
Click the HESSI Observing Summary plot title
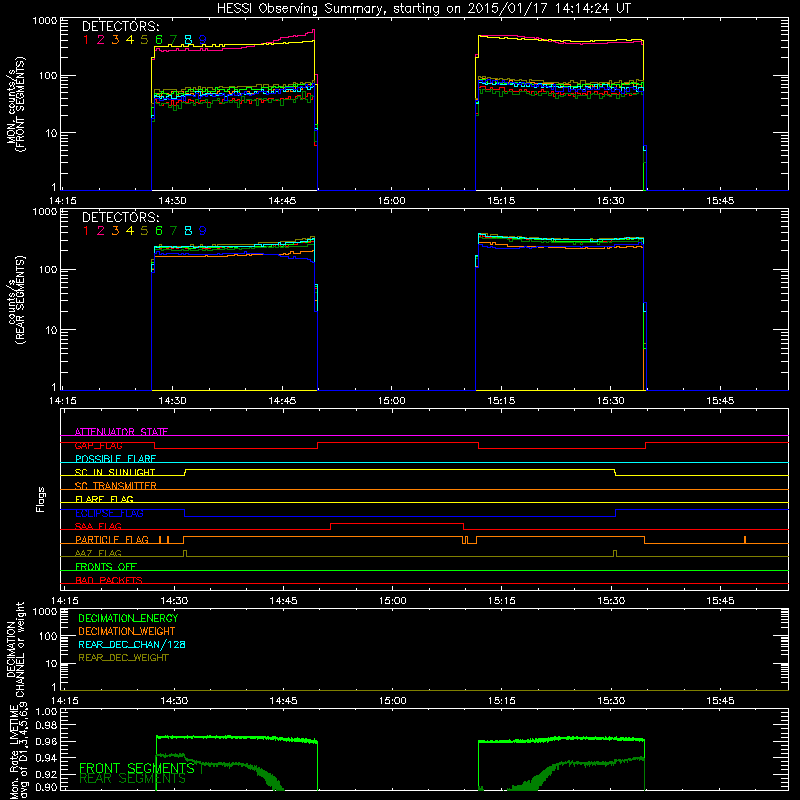pos(424,8)
